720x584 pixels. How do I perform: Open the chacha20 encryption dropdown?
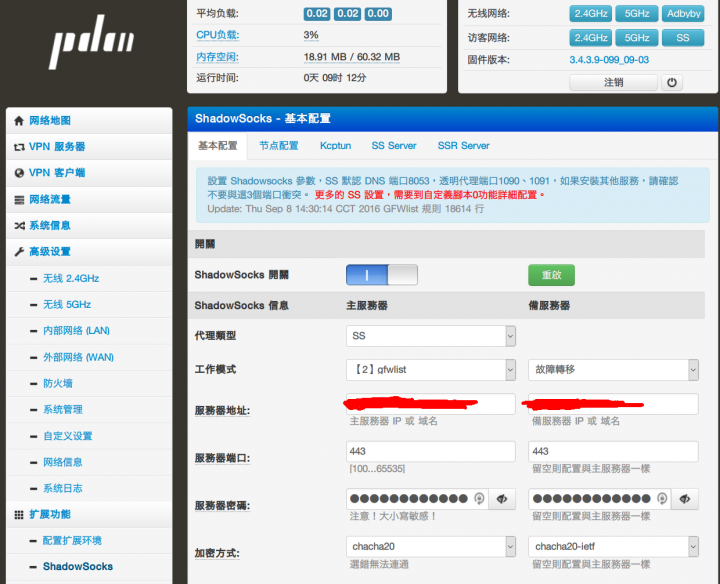(x=431, y=547)
